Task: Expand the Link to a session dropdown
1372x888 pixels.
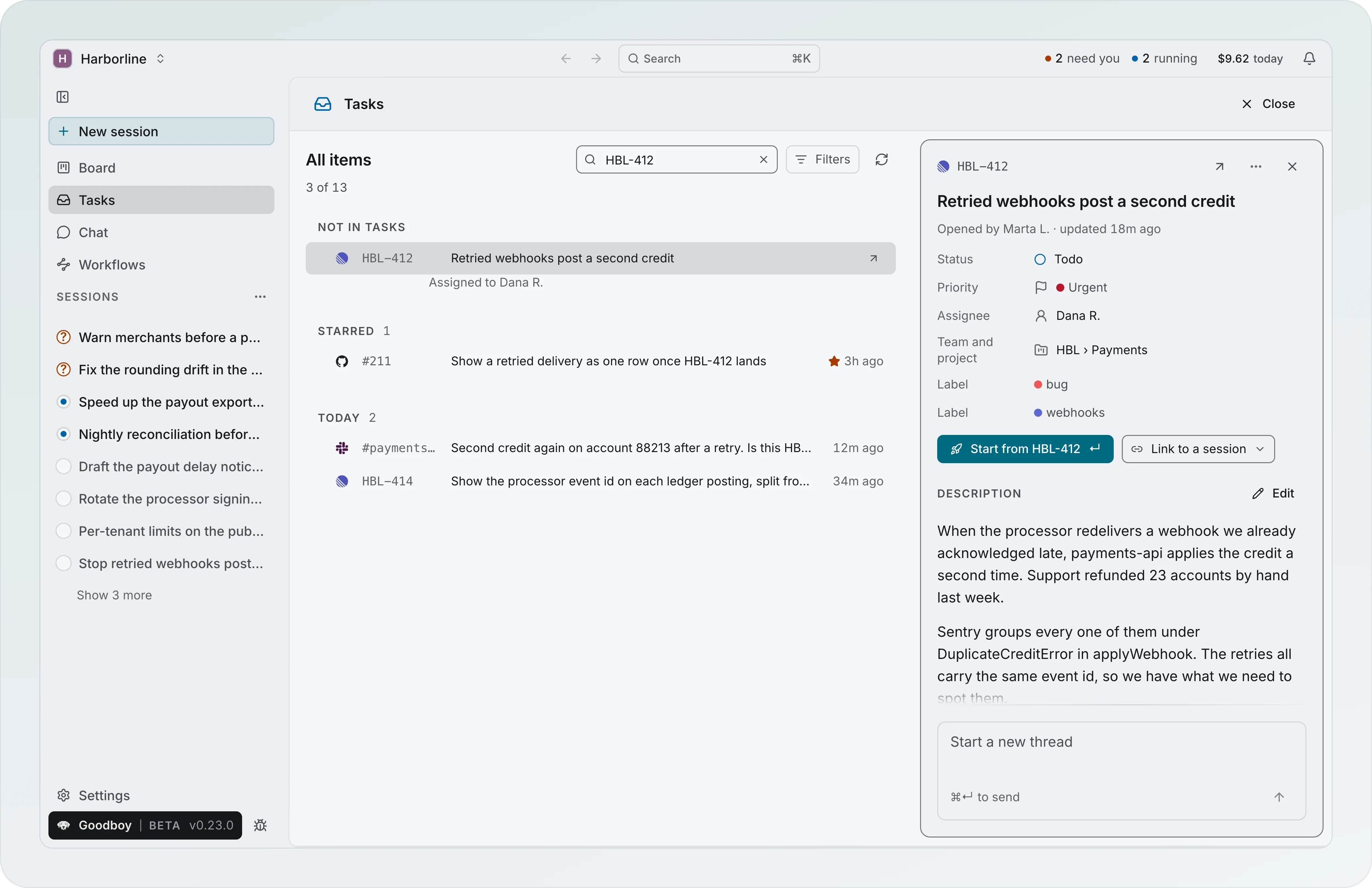Action: (1198, 449)
